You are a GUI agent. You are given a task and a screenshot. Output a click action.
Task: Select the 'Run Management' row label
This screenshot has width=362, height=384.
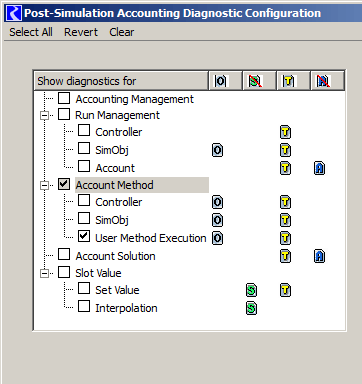[x=117, y=115]
